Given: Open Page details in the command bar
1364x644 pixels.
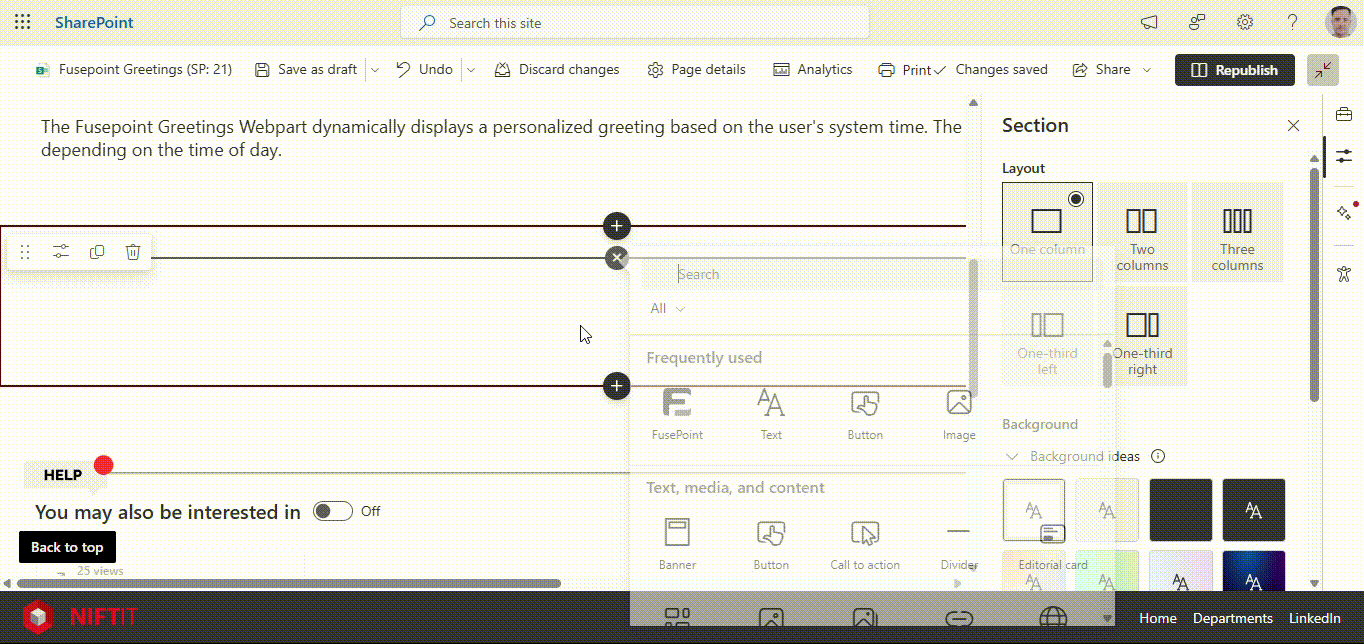Looking at the screenshot, I should tap(697, 70).
